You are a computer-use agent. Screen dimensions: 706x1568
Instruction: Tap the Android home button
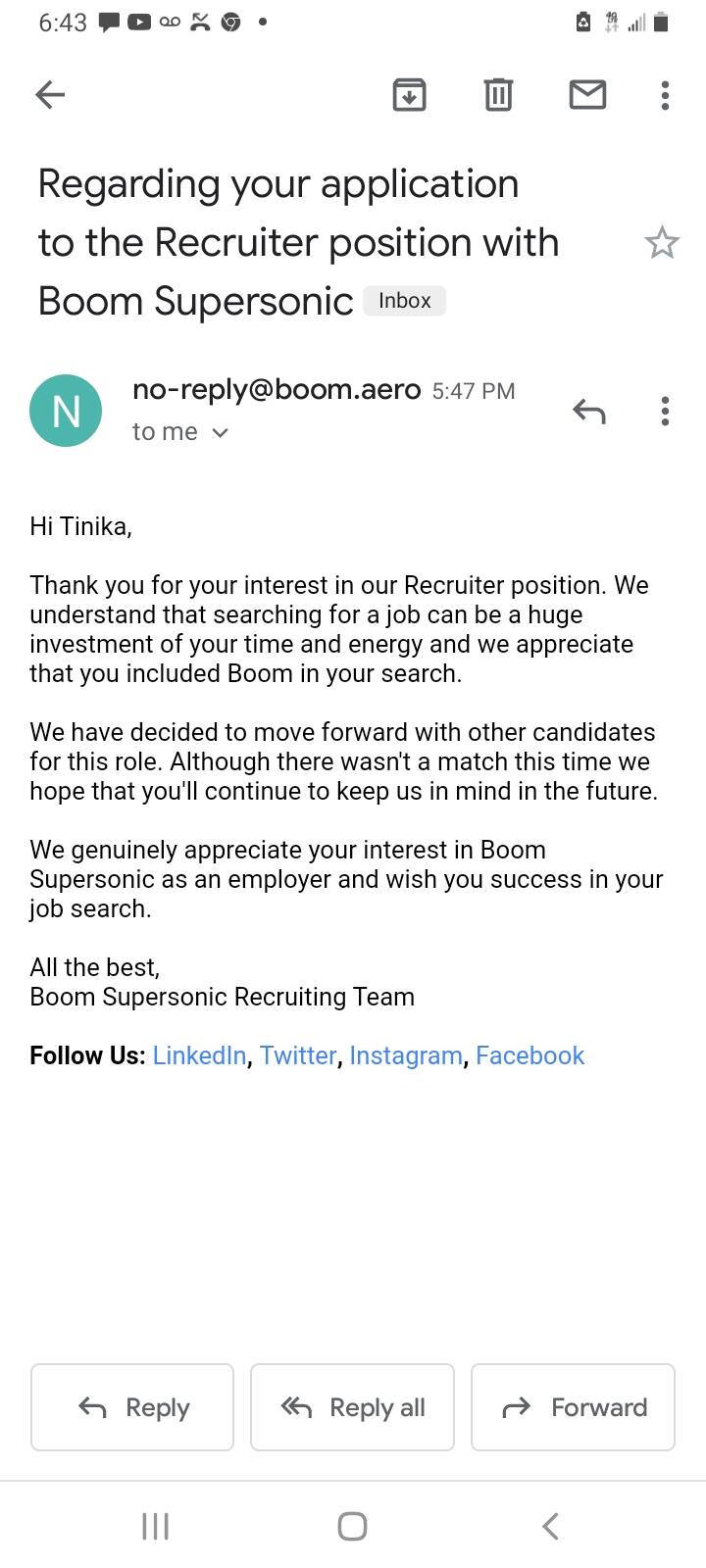352,1526
